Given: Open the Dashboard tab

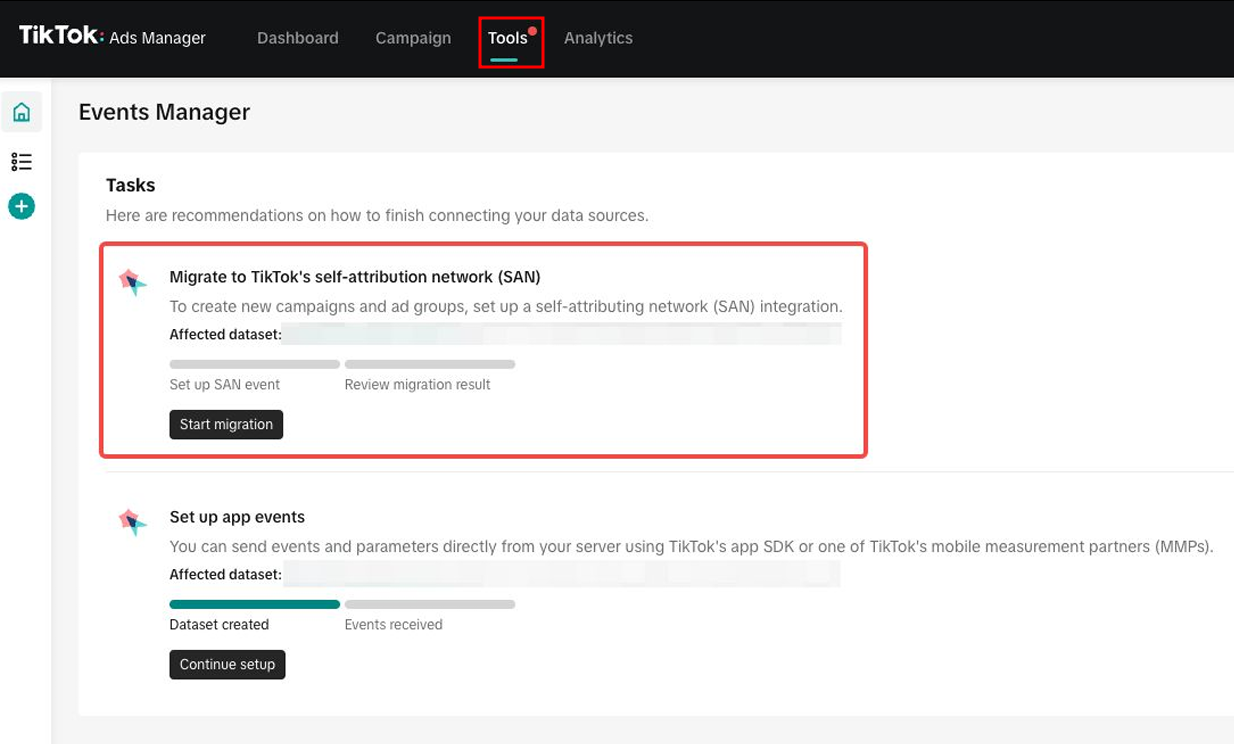Looking at the screenshot, I should 298,38.
